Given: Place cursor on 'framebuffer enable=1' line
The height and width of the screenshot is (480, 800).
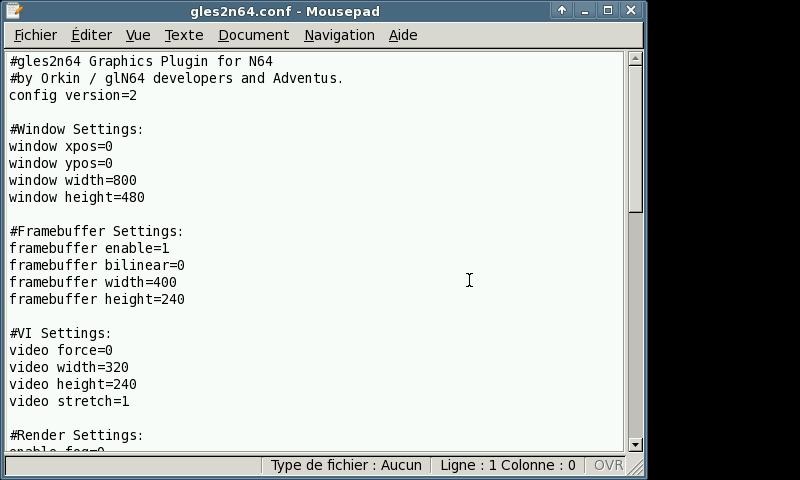Looking at the screenshot, I should click(89, 248).
